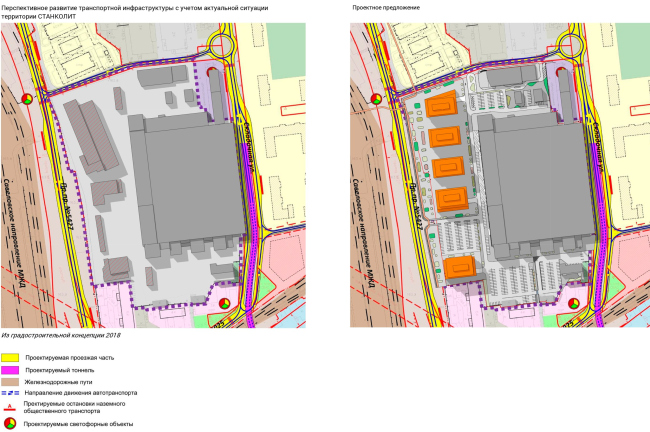Click the large gray central building on left map
This screenshot has width=650, height=432.
click(187, 182)
